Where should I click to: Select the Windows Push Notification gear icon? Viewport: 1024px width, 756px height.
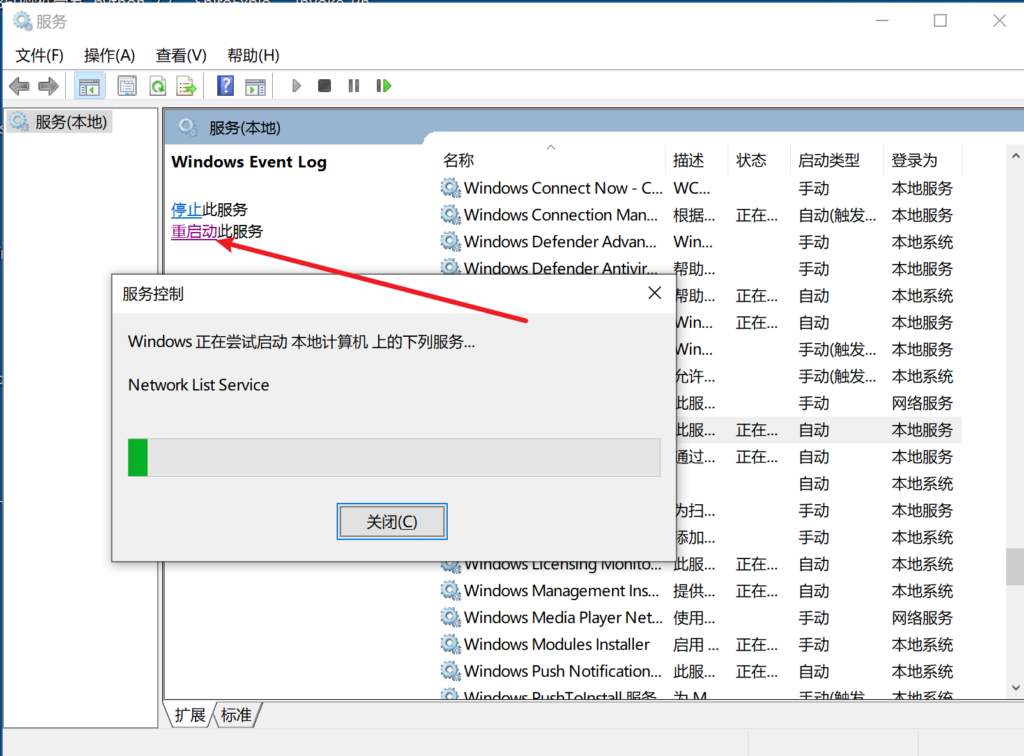click(x=450, y=671)
